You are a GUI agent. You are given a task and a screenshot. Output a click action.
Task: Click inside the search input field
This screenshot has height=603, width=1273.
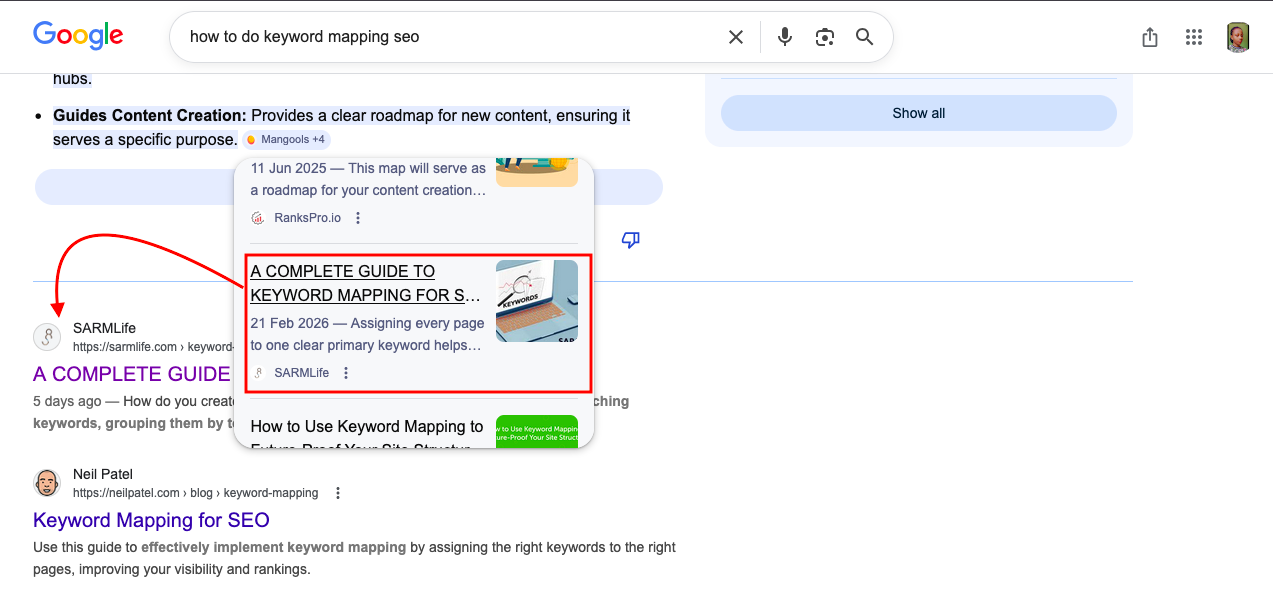(x=400, y=36)
